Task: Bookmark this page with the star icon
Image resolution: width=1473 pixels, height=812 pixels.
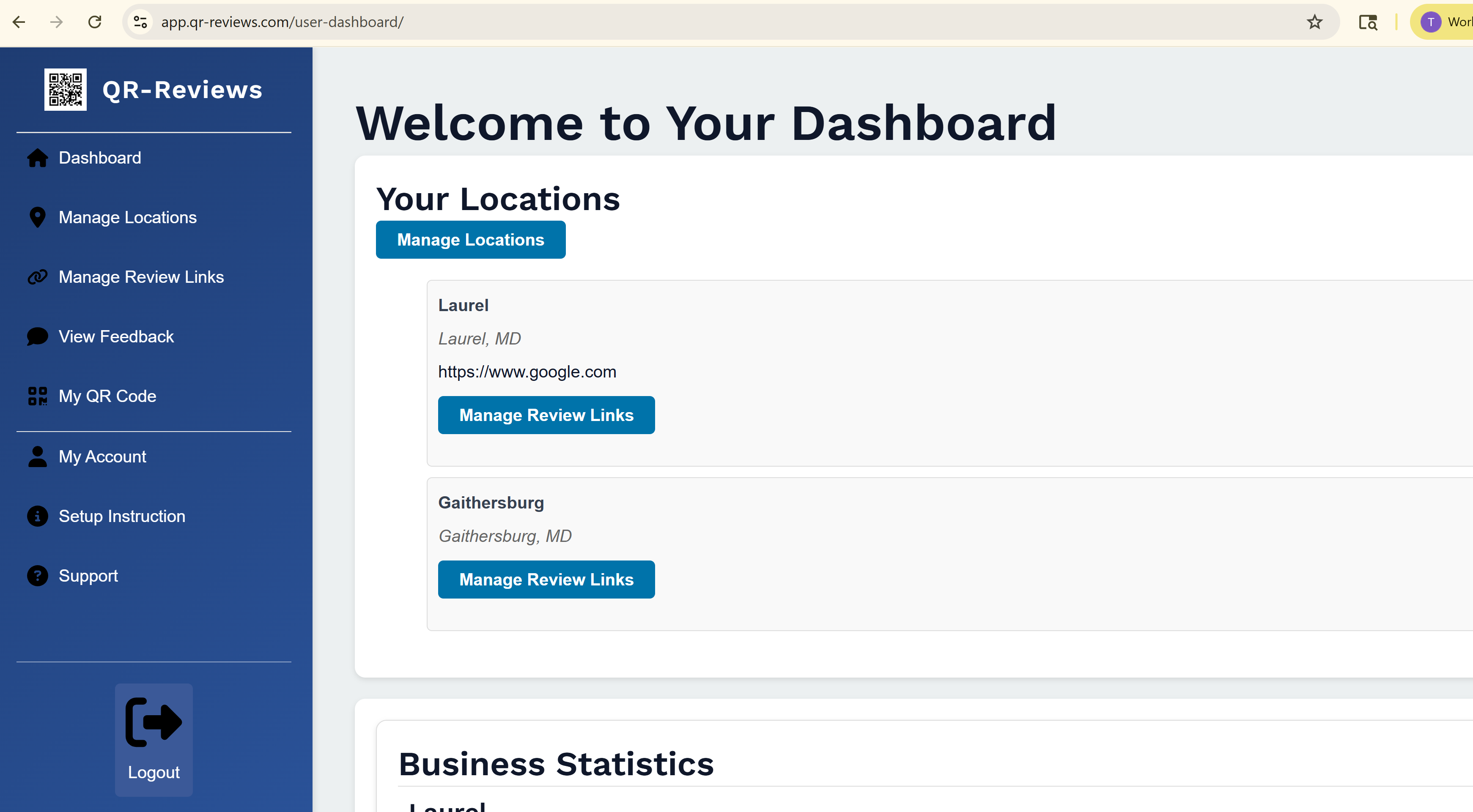Action: tap(1314, 22)
